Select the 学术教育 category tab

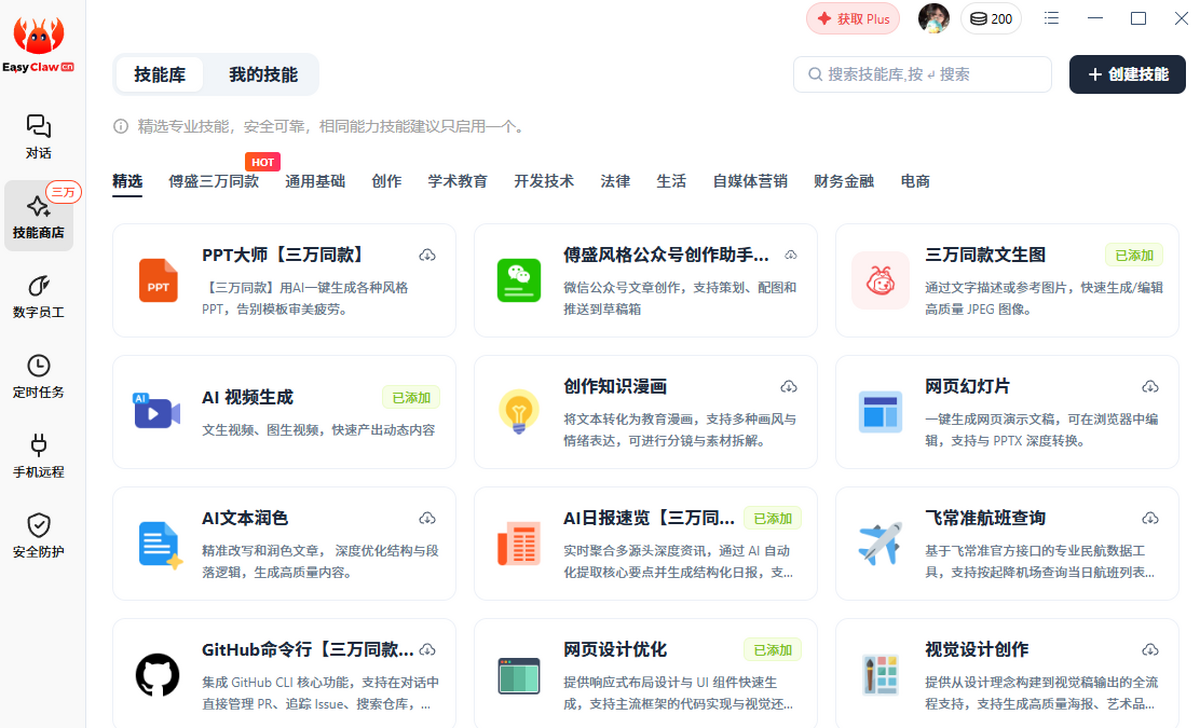pos(458,181)
